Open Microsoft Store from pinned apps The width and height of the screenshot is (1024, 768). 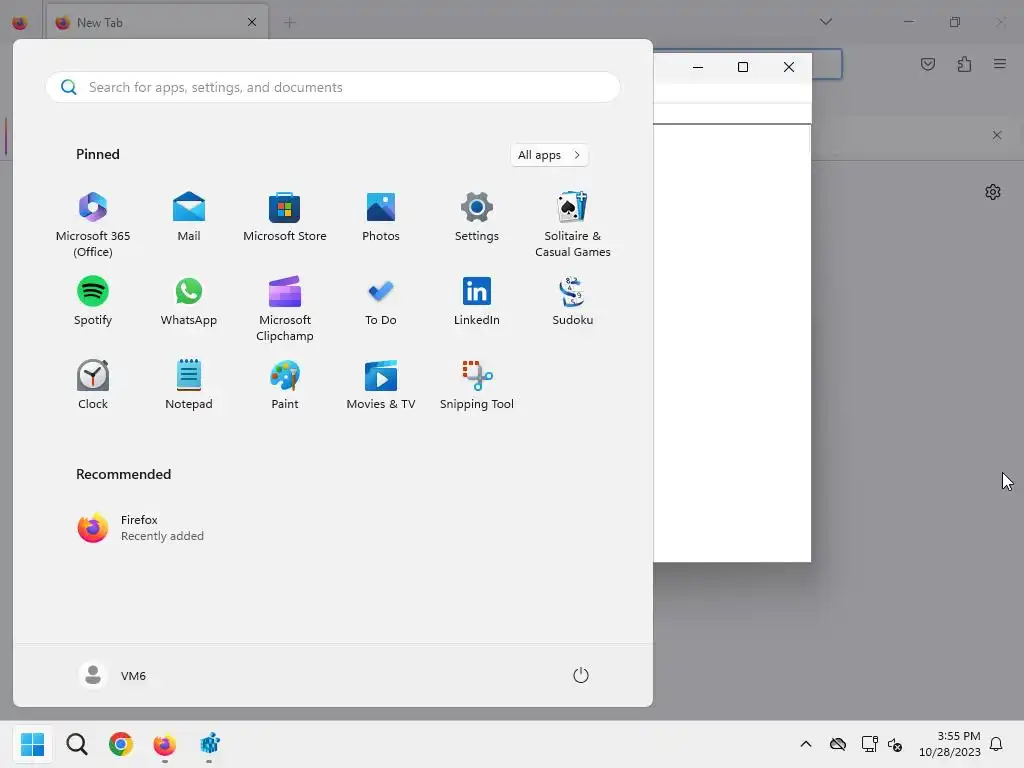(285, 216)
